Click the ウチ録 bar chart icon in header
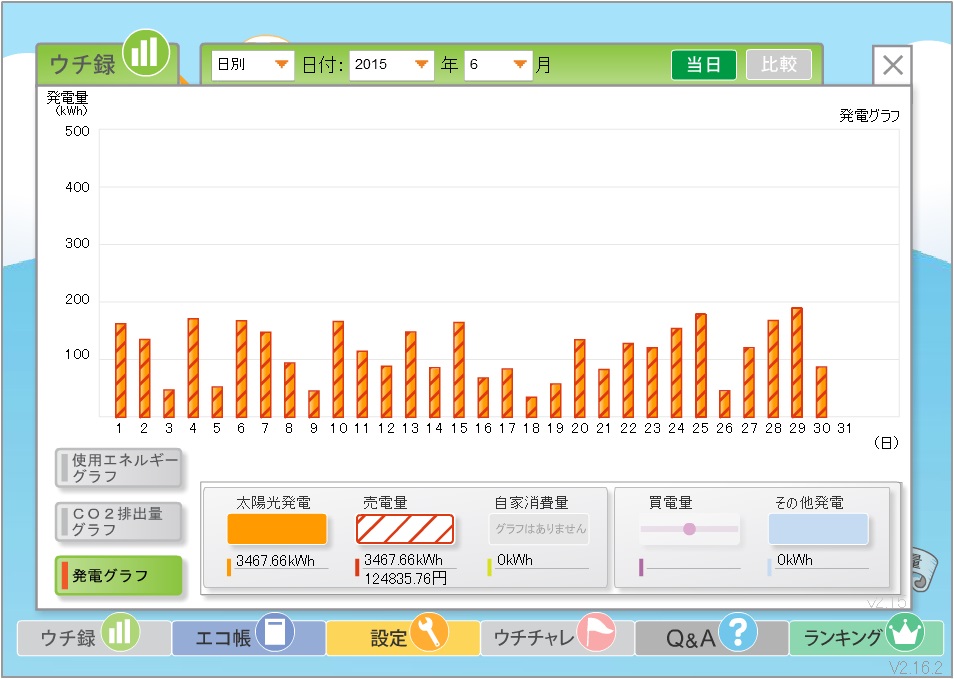This screenshot has height=679, width=954. 145,53
